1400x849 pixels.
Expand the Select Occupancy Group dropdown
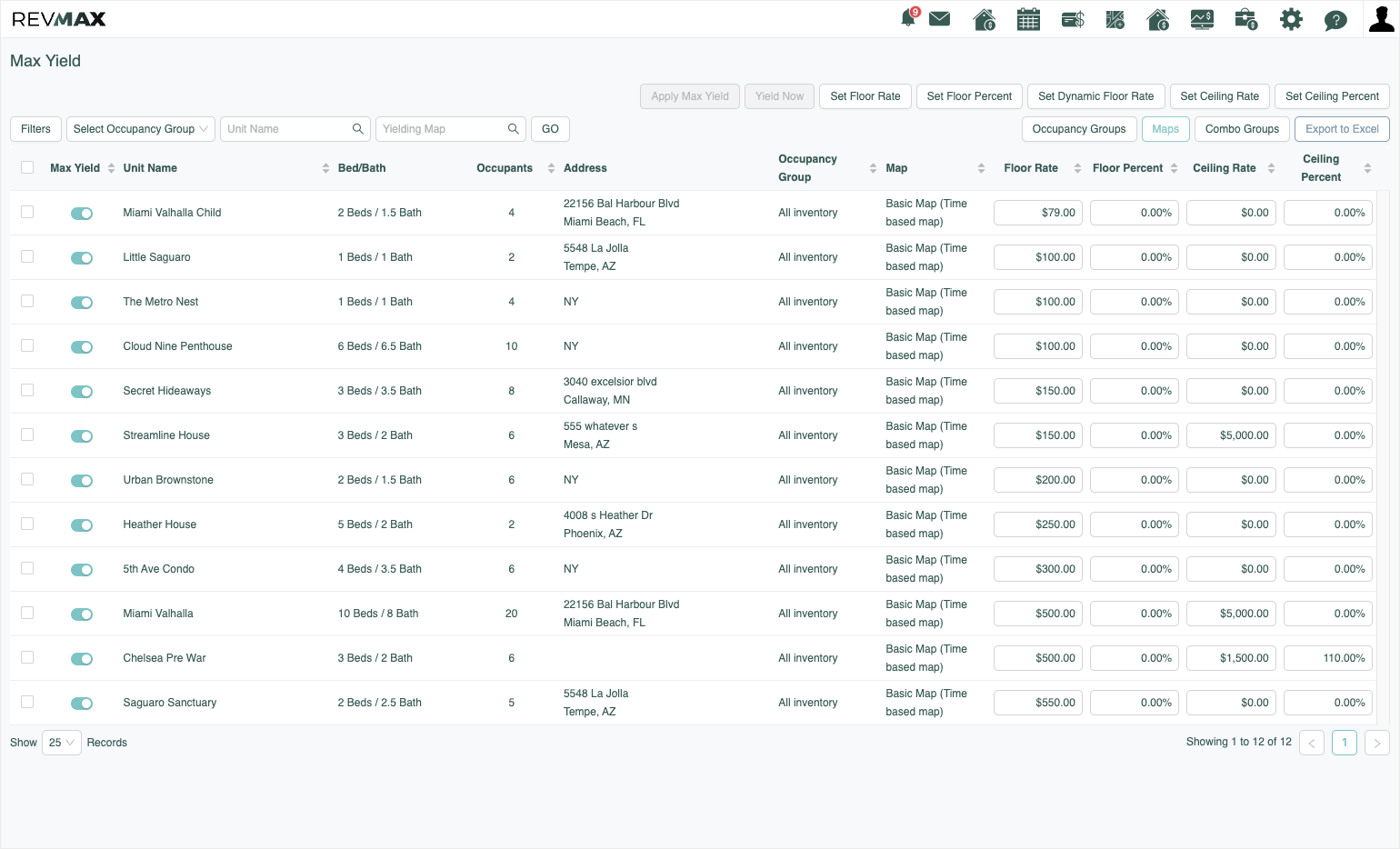coord(141,129)
